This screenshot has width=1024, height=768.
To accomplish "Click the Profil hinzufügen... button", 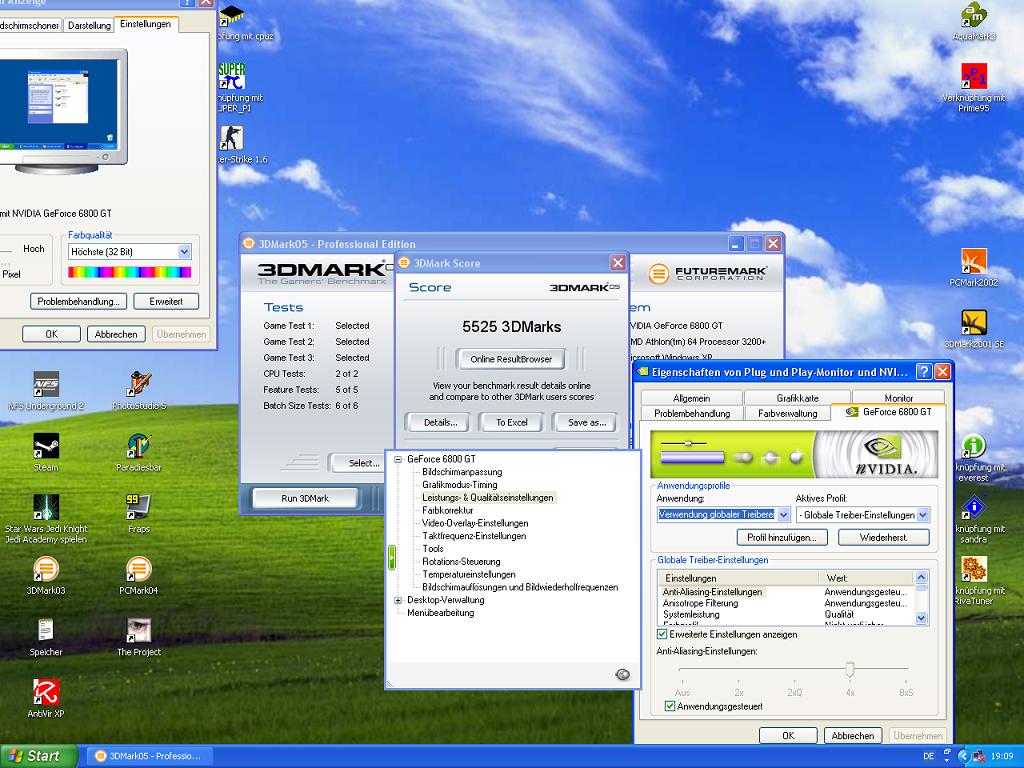I will 782,537.
